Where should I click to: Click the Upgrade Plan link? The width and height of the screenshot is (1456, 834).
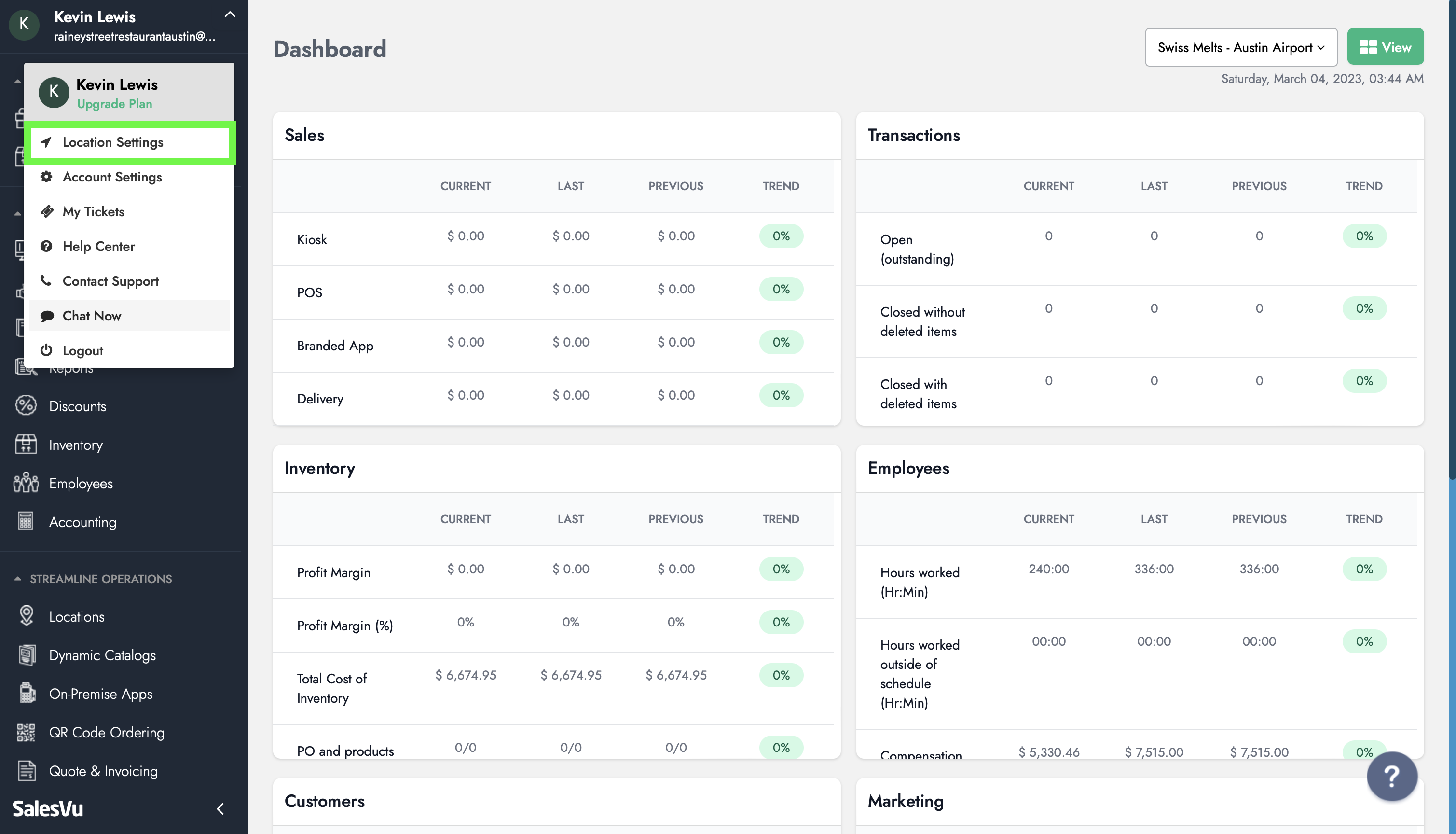[114, 104]
